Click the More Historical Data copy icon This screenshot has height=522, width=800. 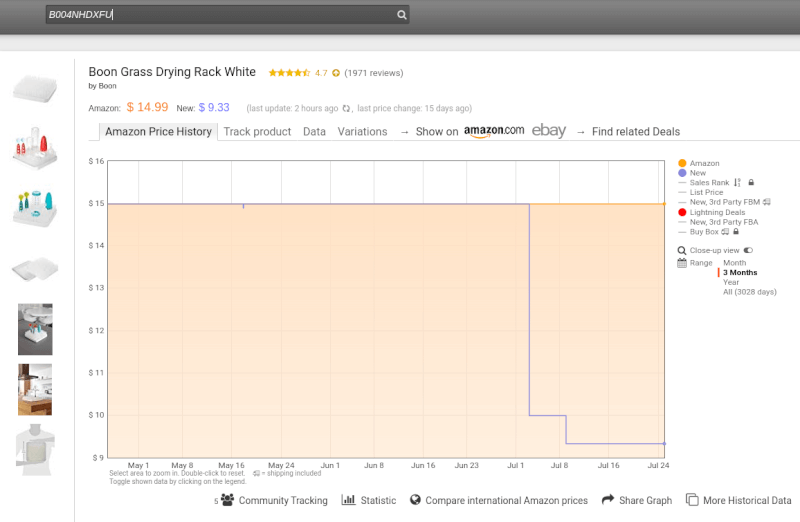tap(692, 500)
